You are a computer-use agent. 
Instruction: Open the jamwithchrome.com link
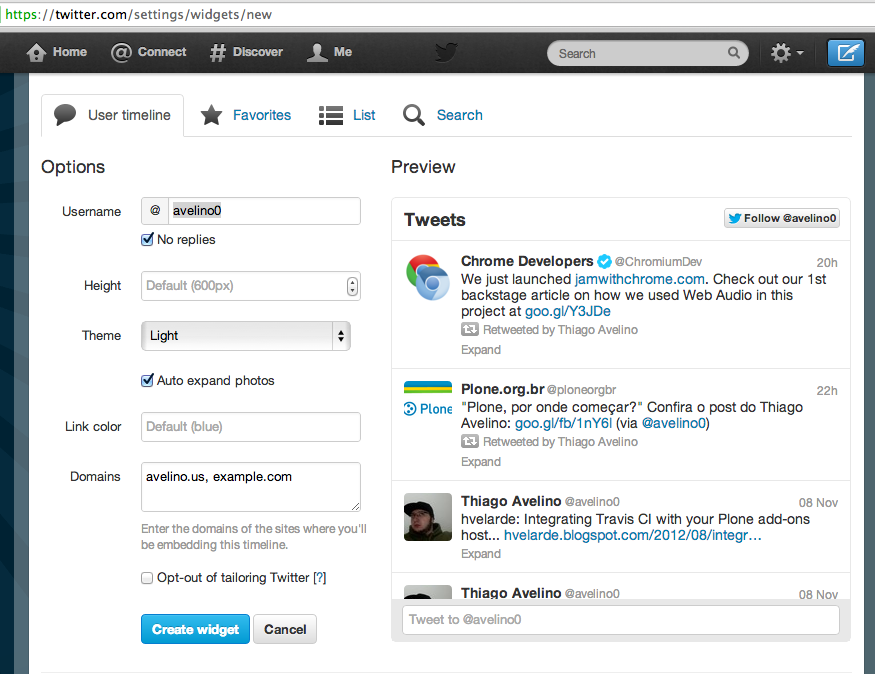640,279
